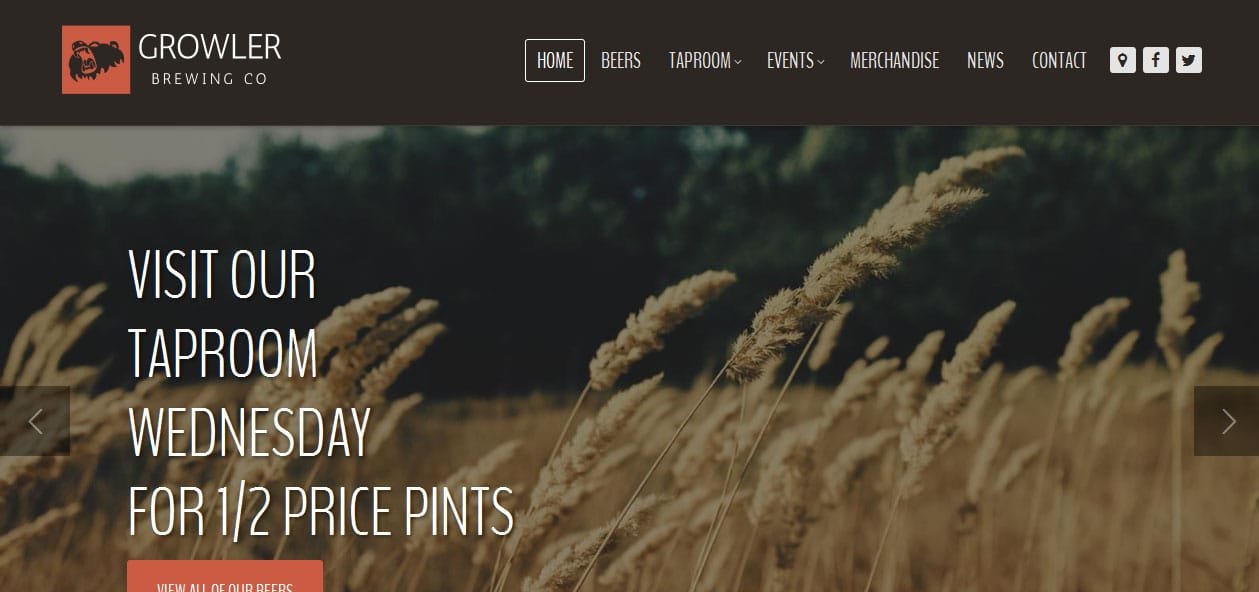Select the Home menu item

tap(555, 61)
